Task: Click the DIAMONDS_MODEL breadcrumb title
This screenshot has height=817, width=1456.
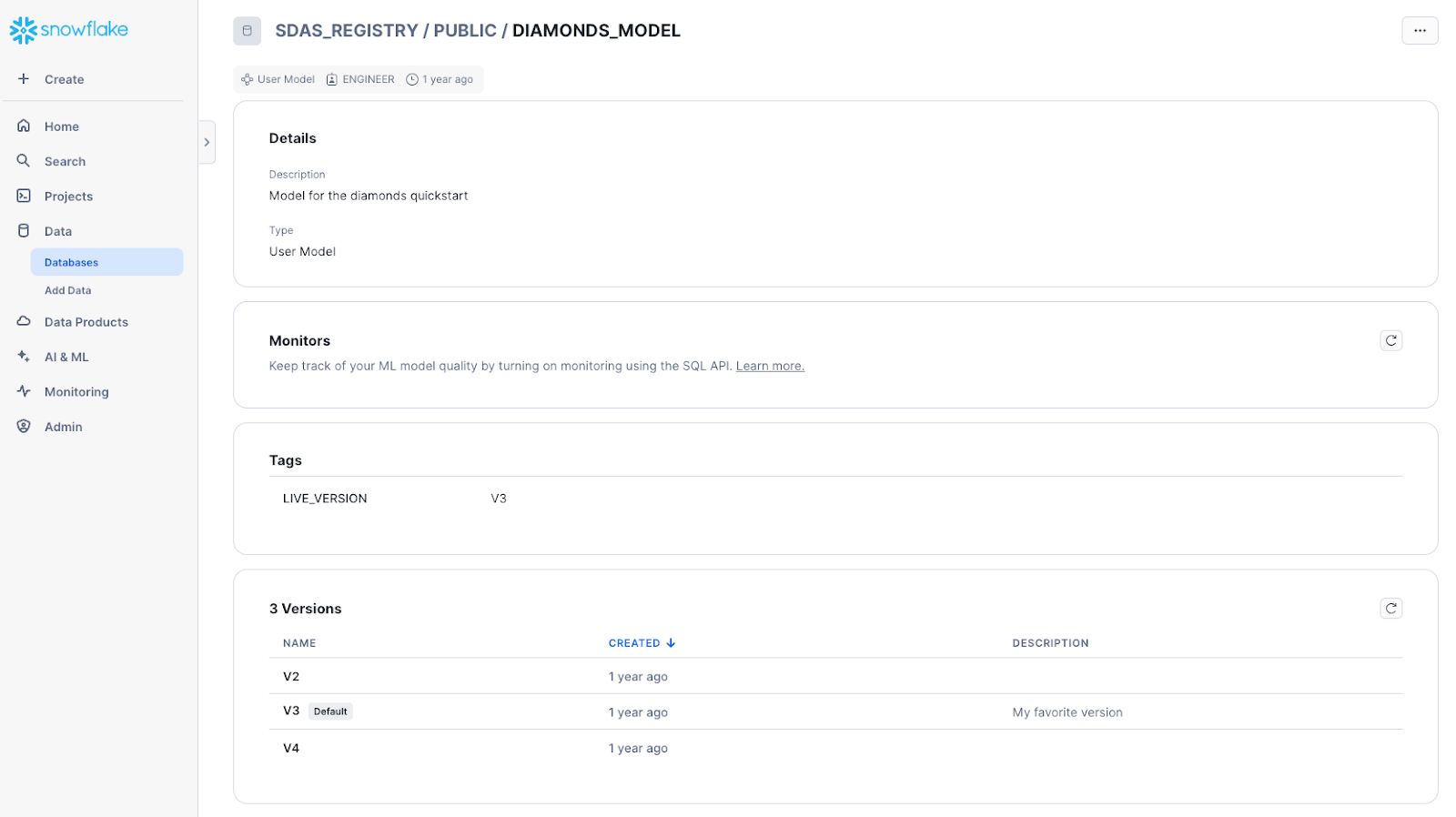Action: click(x=596, y=31)
